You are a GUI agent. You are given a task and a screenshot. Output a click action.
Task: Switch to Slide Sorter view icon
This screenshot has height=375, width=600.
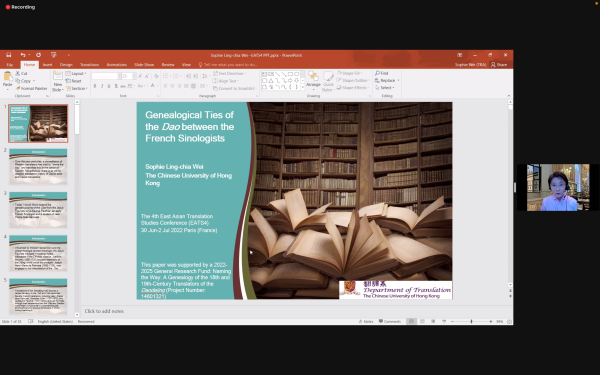pyautogui.click(x=422, y=321)
